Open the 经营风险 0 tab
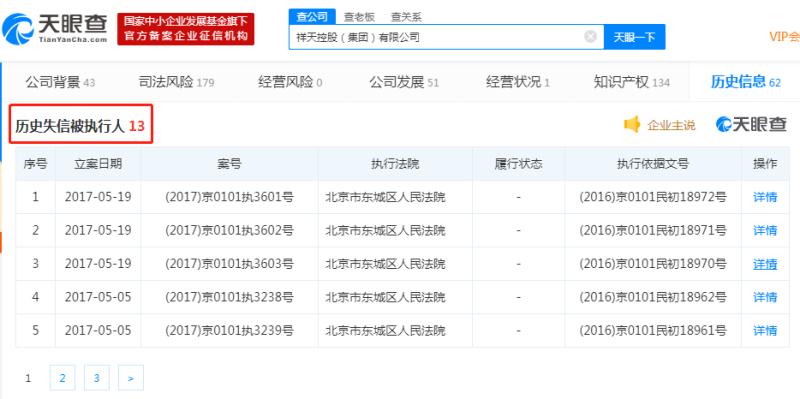The image size is (800, 399). pyautogui.click(x=290, y=82)
